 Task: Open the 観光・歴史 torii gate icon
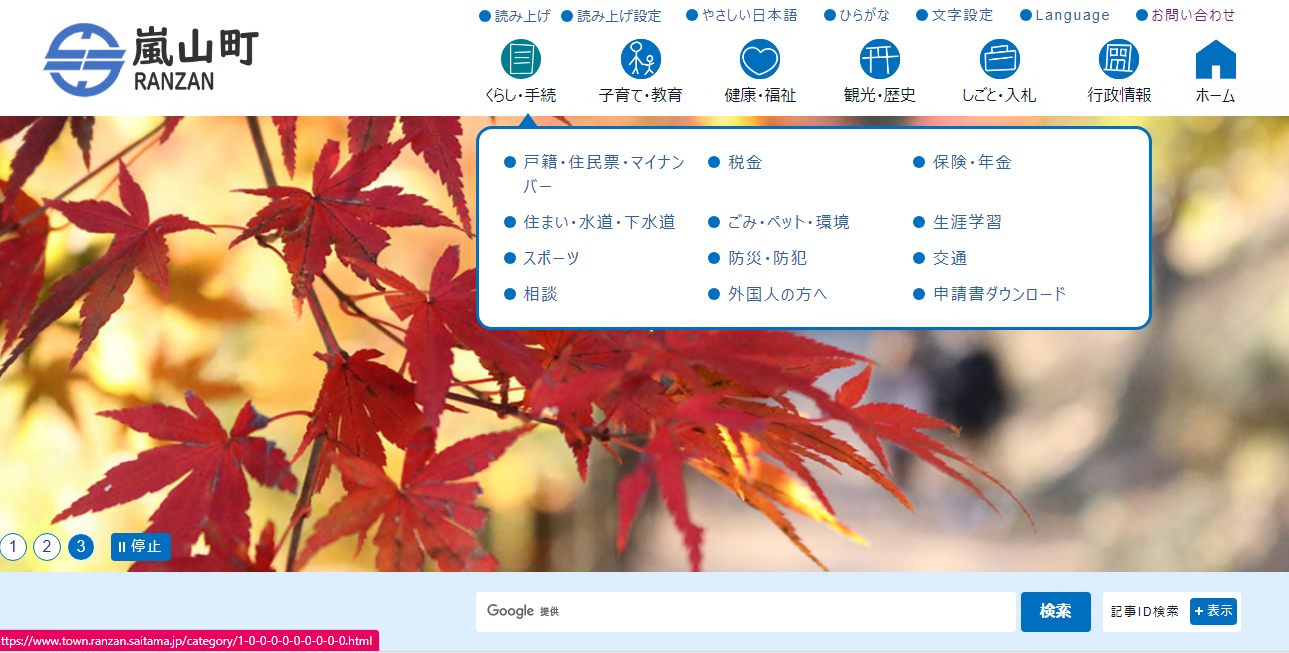[880, 59]
